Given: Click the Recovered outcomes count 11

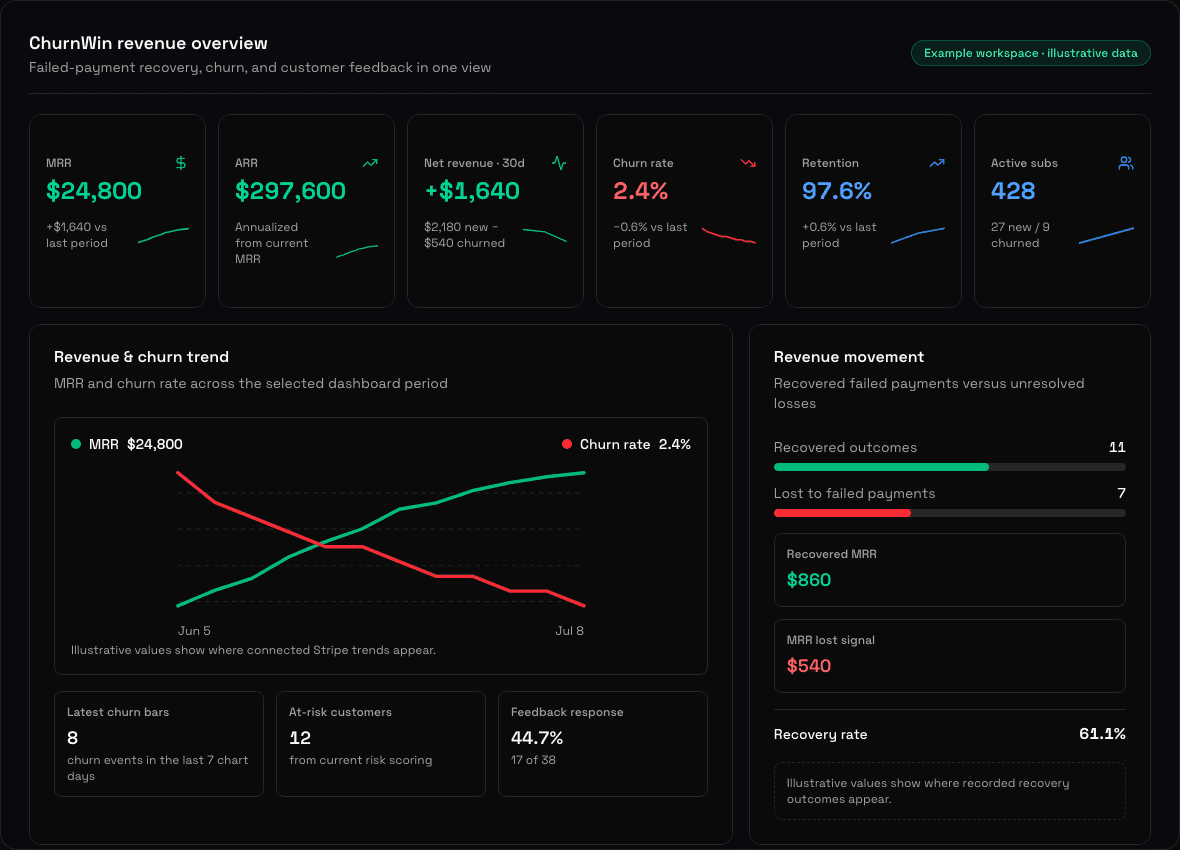Looking at the screenshot, I should (1118, 447).
